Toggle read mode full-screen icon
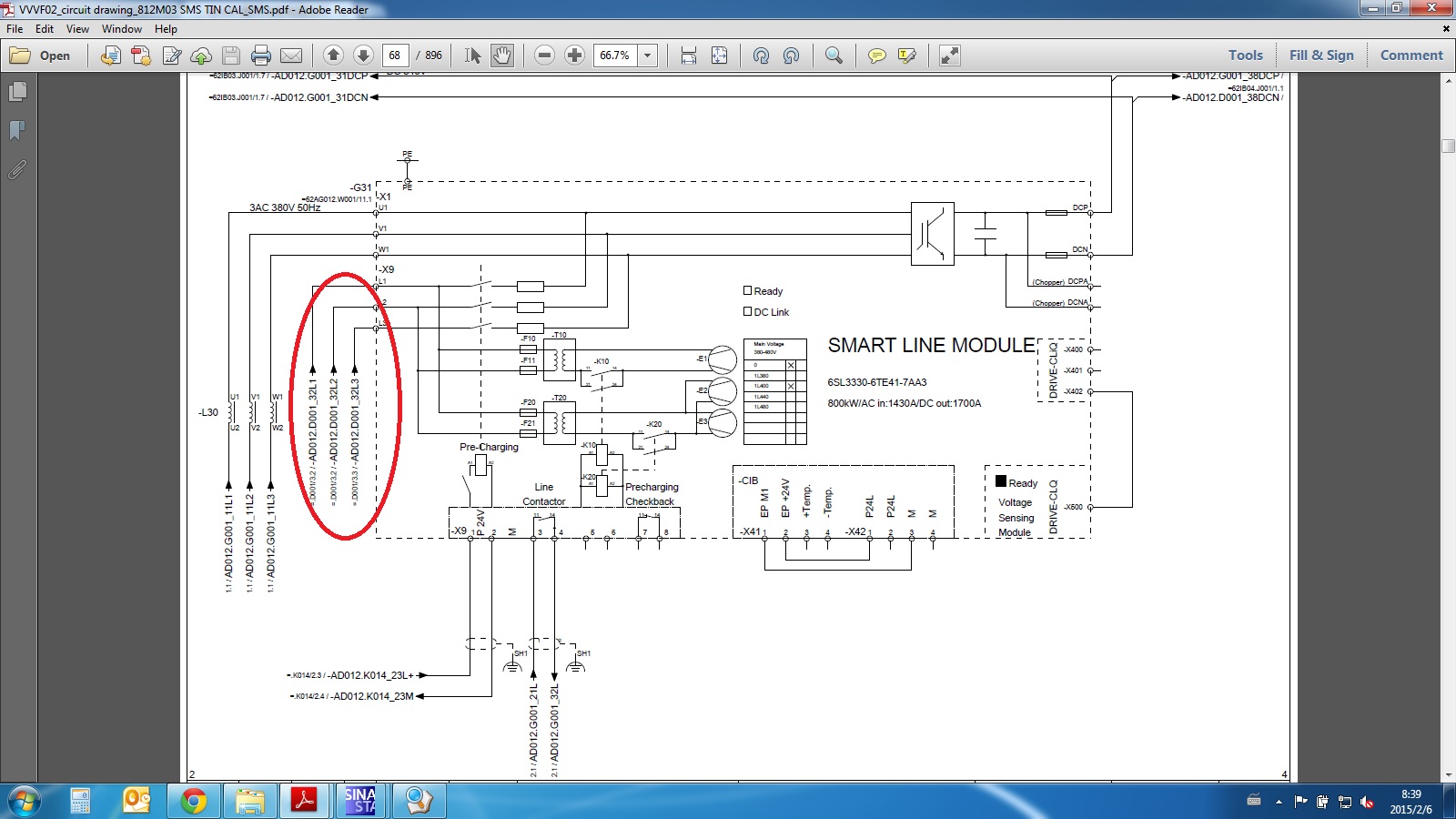Viewport: 1456px width, 819px height. pos(950,56)
